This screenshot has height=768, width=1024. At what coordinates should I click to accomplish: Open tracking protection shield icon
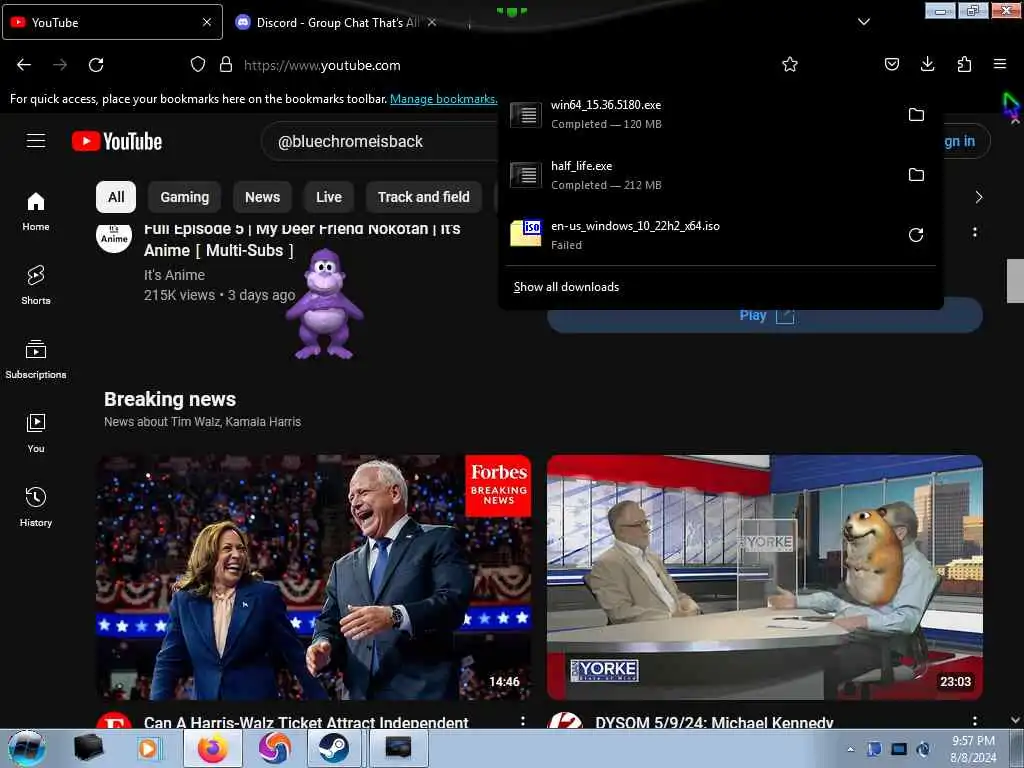point(198,64)
